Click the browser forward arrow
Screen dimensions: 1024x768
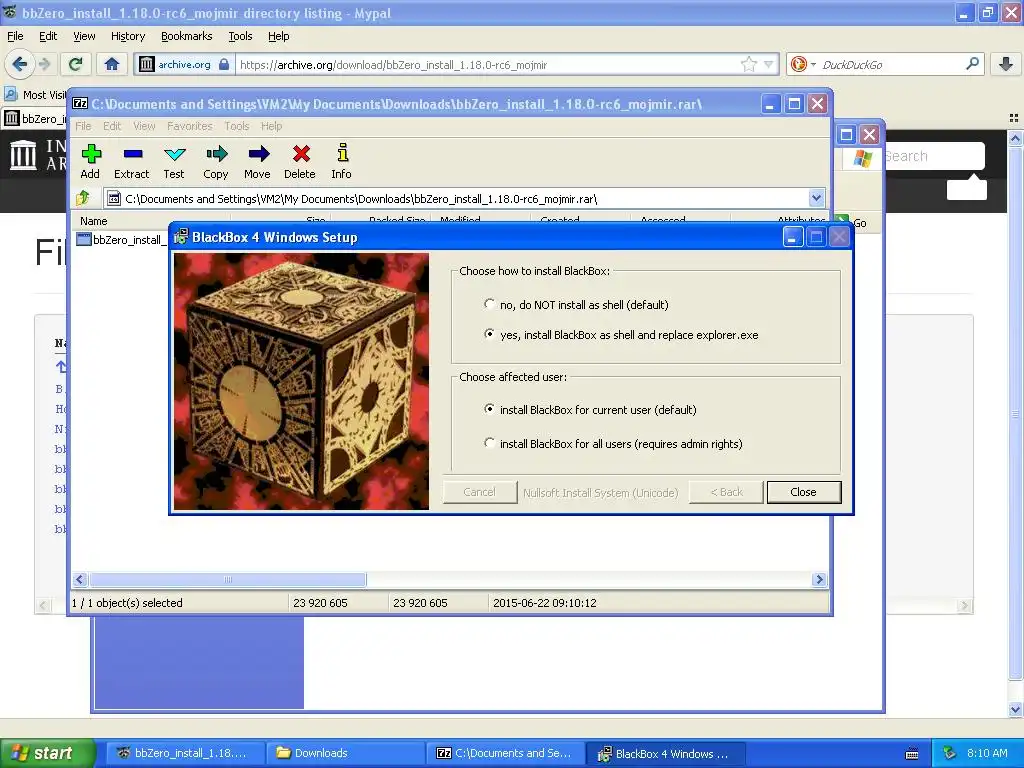(x=44, y=64)
